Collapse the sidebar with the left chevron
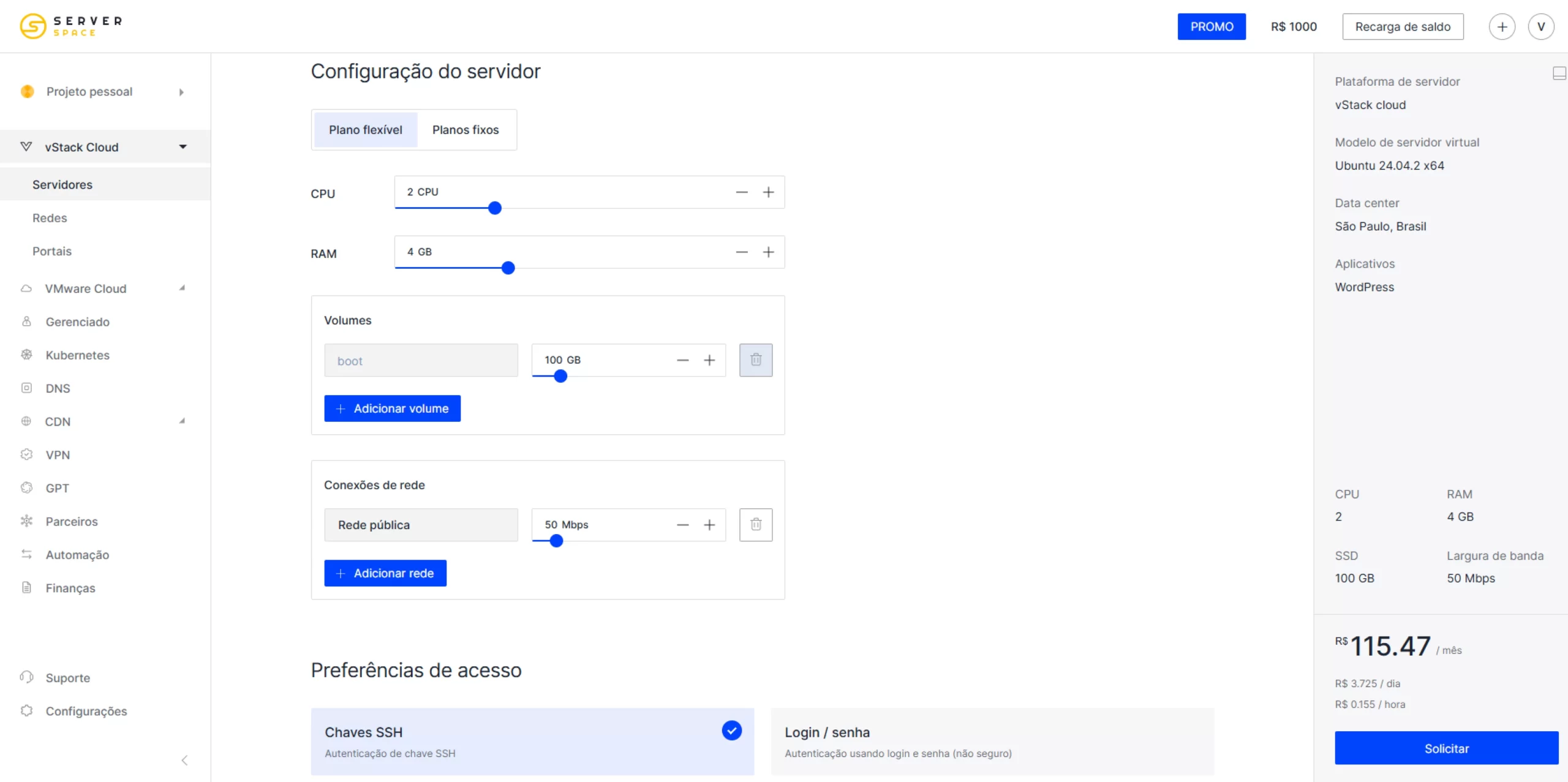The height and width of the screenshot is (782, 1568). (184, 760)
